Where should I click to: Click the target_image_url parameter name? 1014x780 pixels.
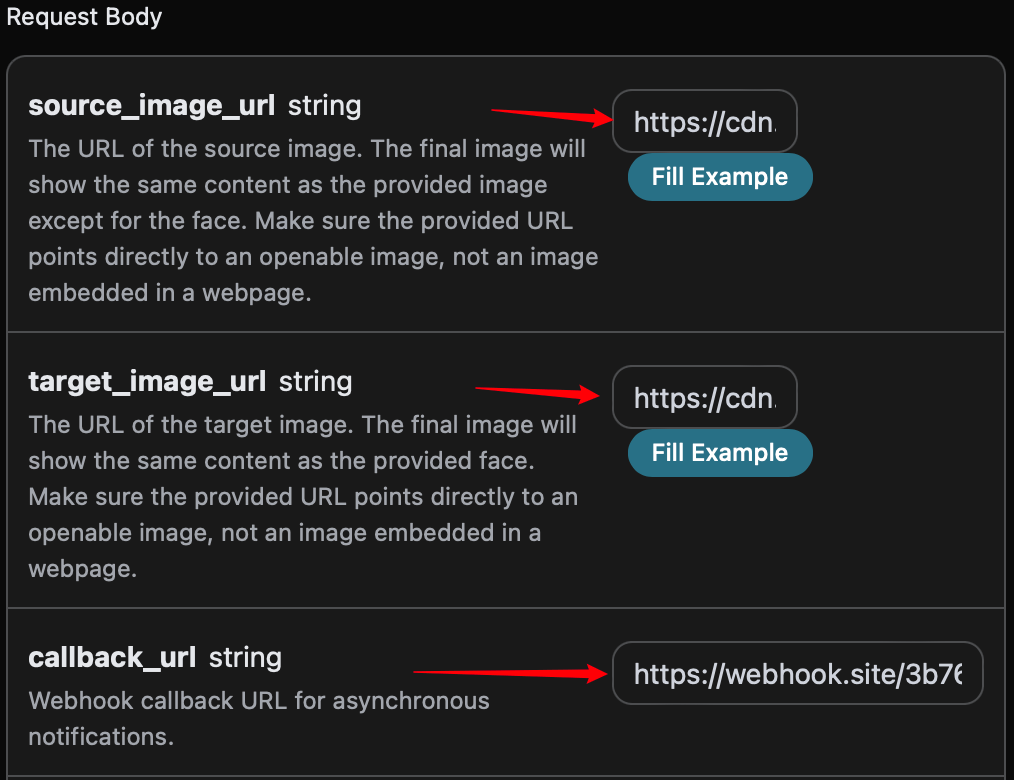(x=147, y=382)
